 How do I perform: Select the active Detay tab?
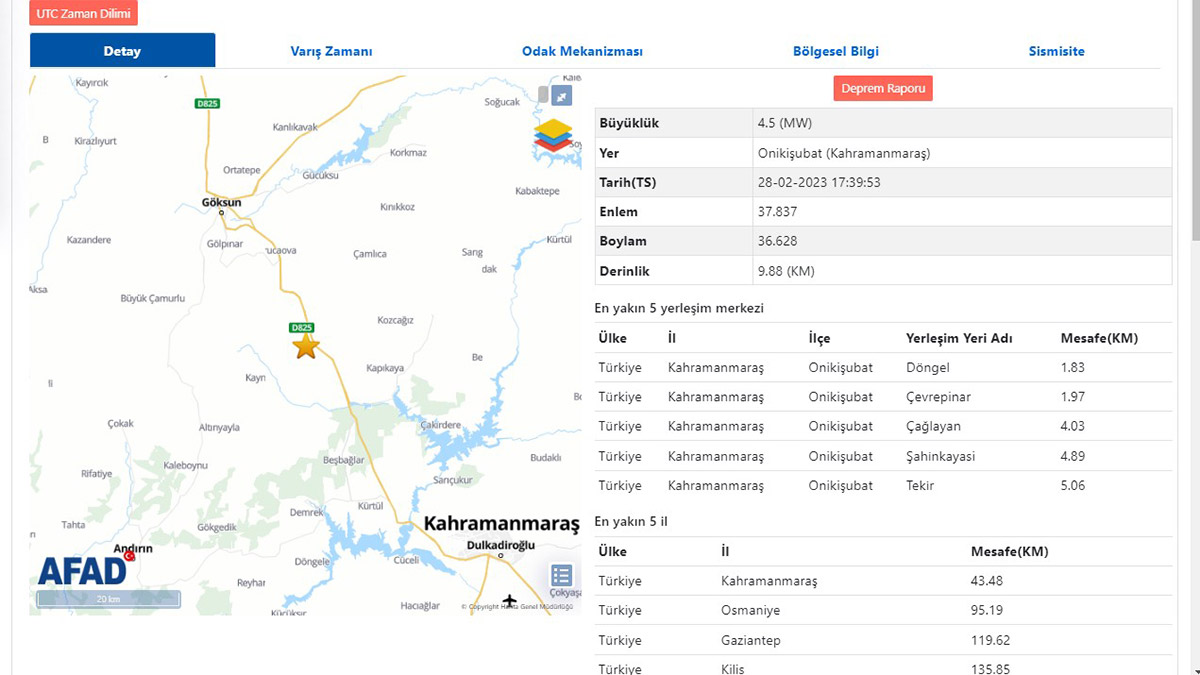click(122, 51)
